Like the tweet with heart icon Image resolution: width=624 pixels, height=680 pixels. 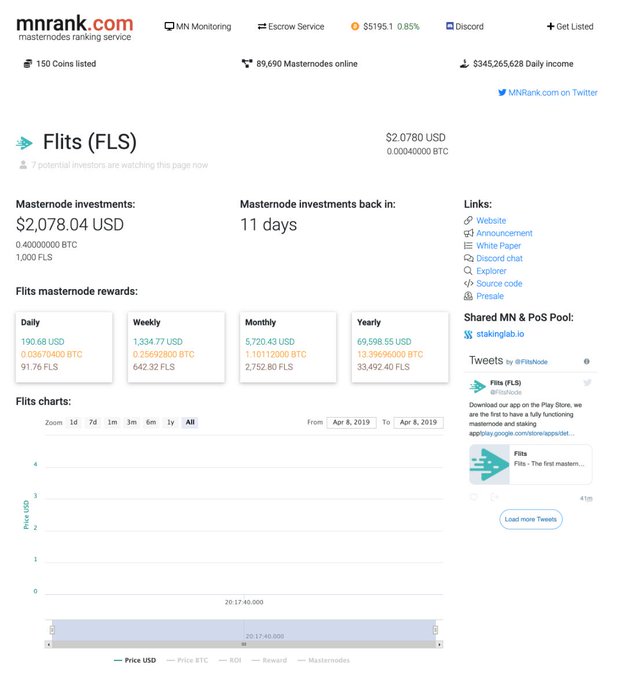coord(474,497)
